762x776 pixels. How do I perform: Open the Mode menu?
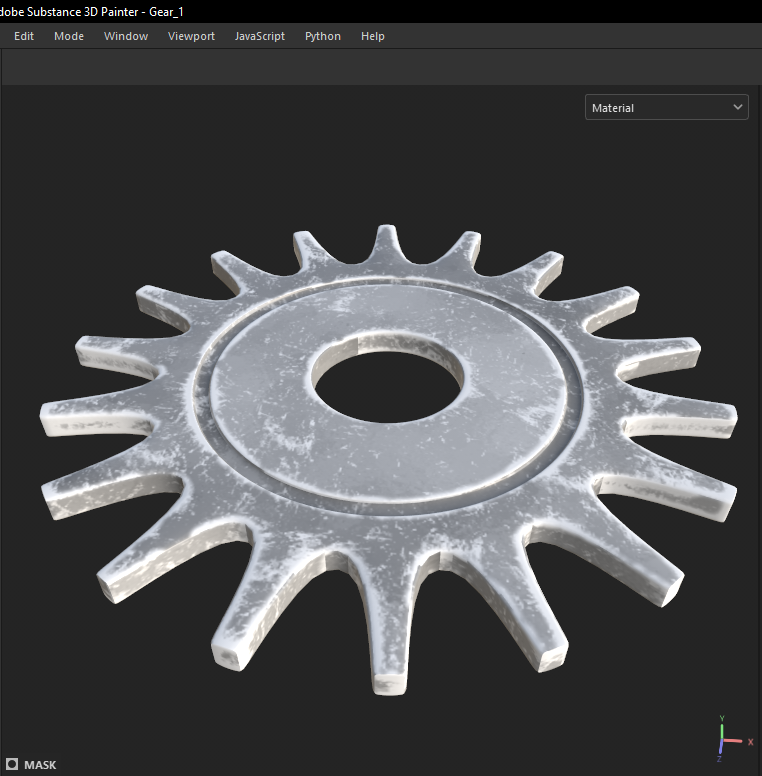click(x=69, y=36)
